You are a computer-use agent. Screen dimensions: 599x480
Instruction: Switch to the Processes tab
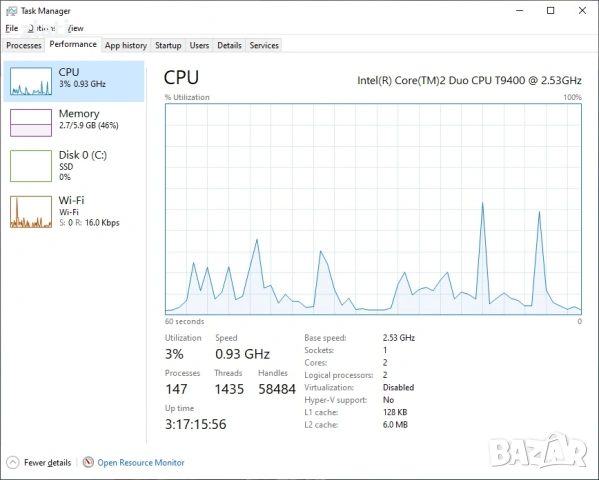point(24,45)
